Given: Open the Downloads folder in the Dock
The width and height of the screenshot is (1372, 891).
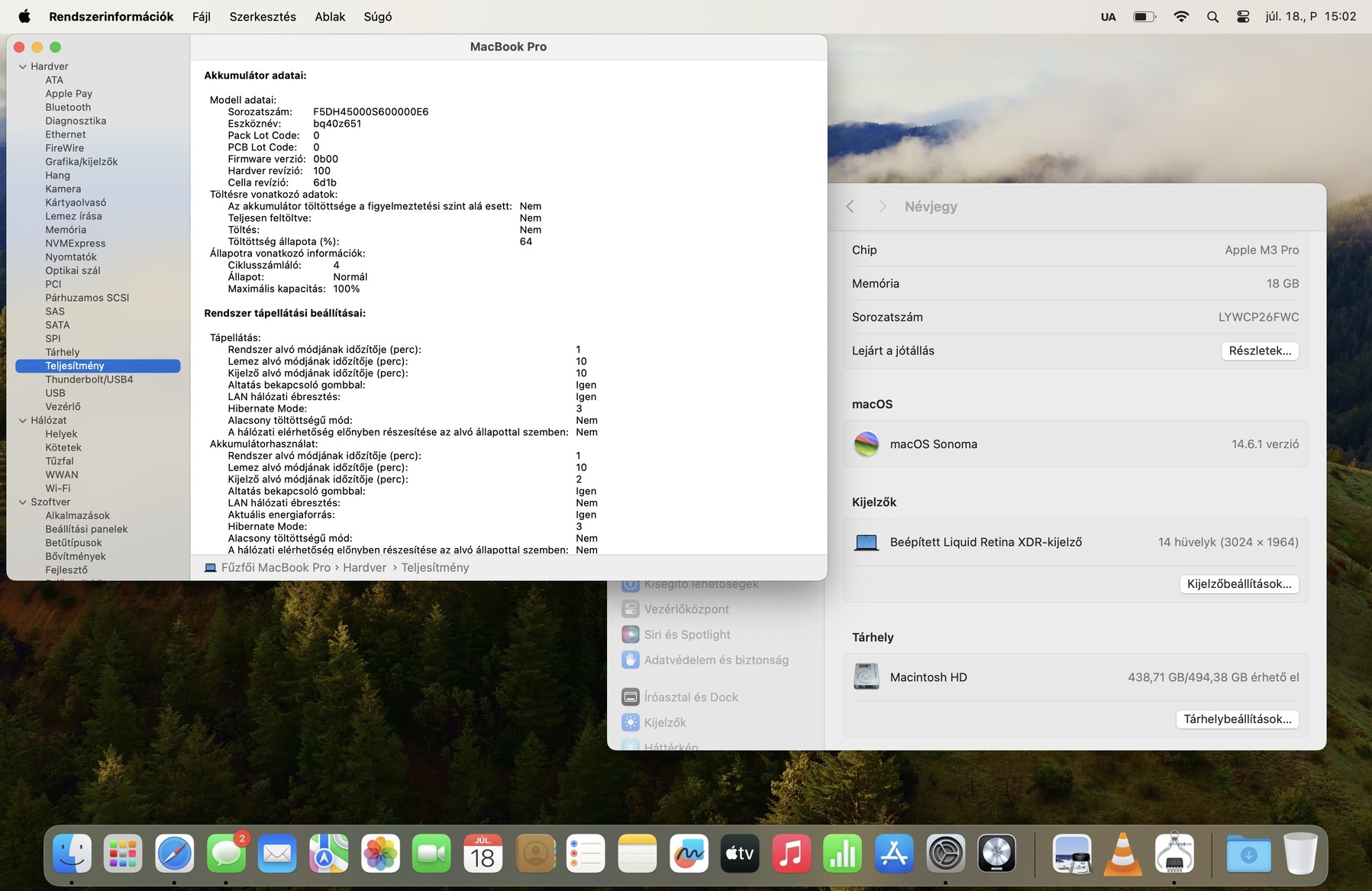Looking at the screenshot, I should click(x=1249, y=853).
